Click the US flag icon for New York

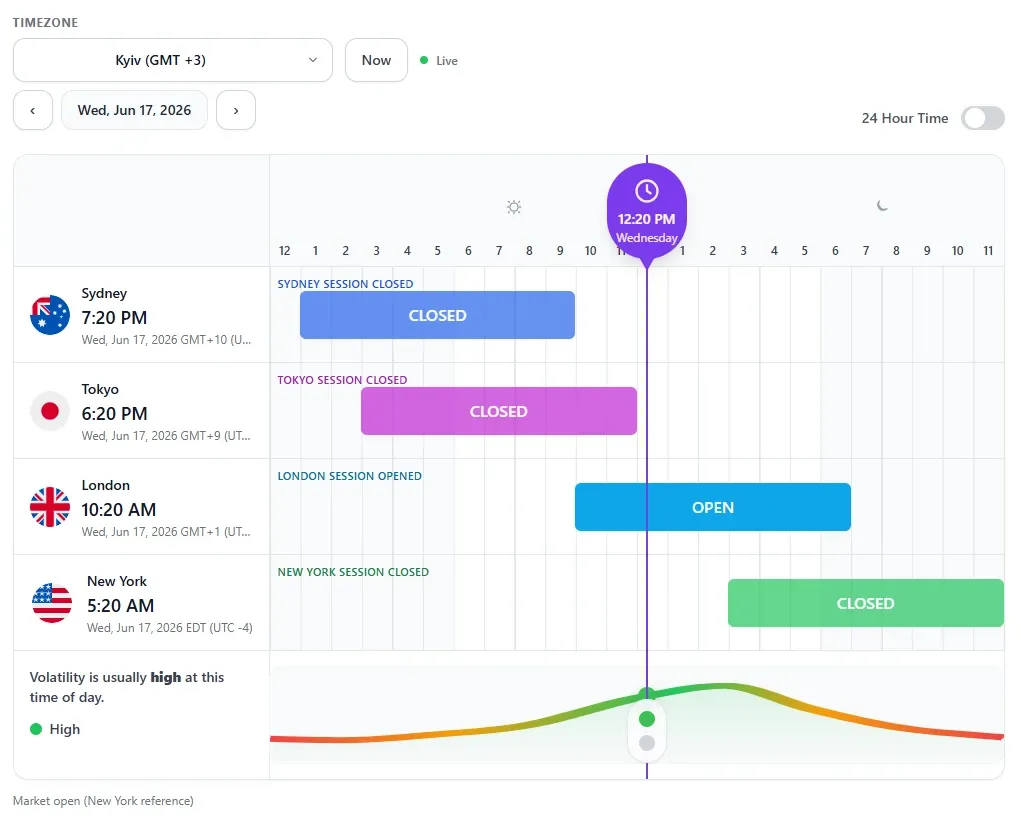point(52,602)
